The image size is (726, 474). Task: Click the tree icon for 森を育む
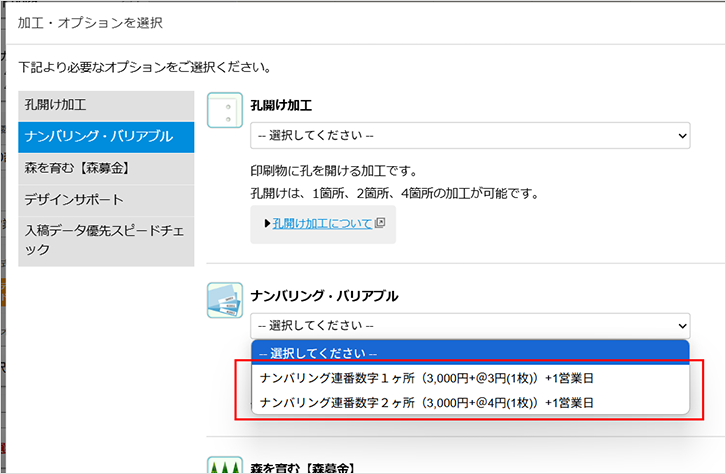coord(225,465)
